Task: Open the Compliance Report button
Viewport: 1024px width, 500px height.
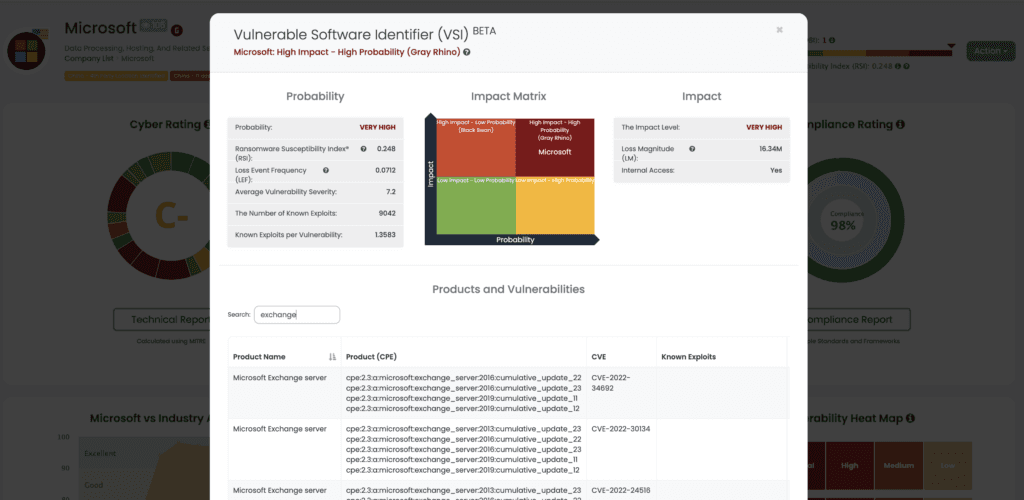Action: [860, 320]
